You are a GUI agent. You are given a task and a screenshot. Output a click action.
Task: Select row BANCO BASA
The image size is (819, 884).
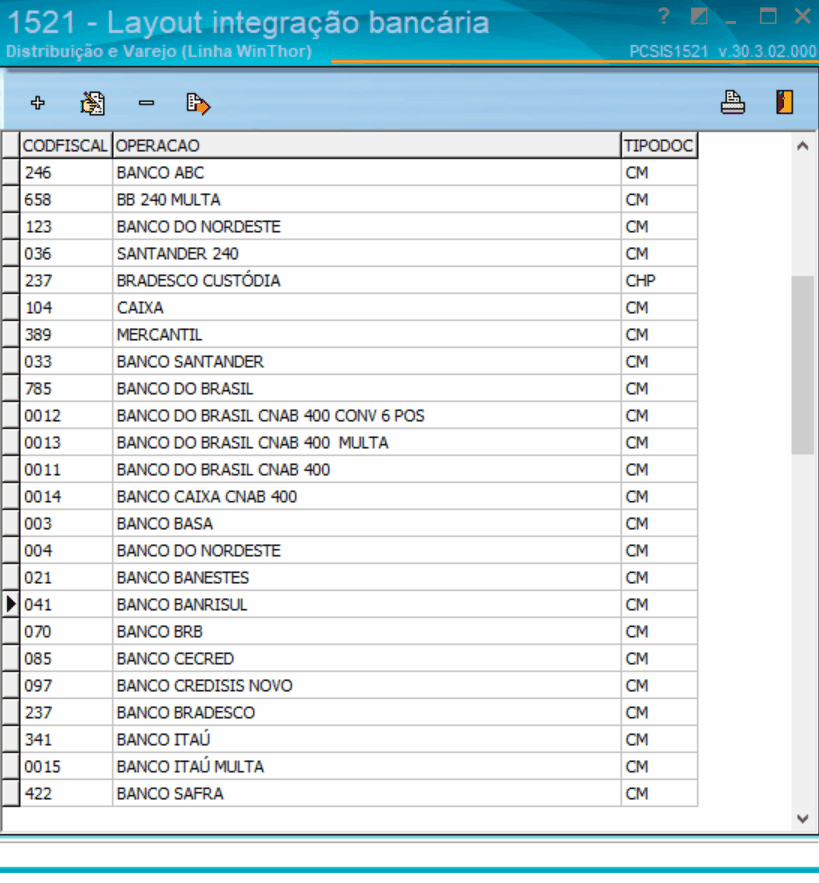point(358,524)
